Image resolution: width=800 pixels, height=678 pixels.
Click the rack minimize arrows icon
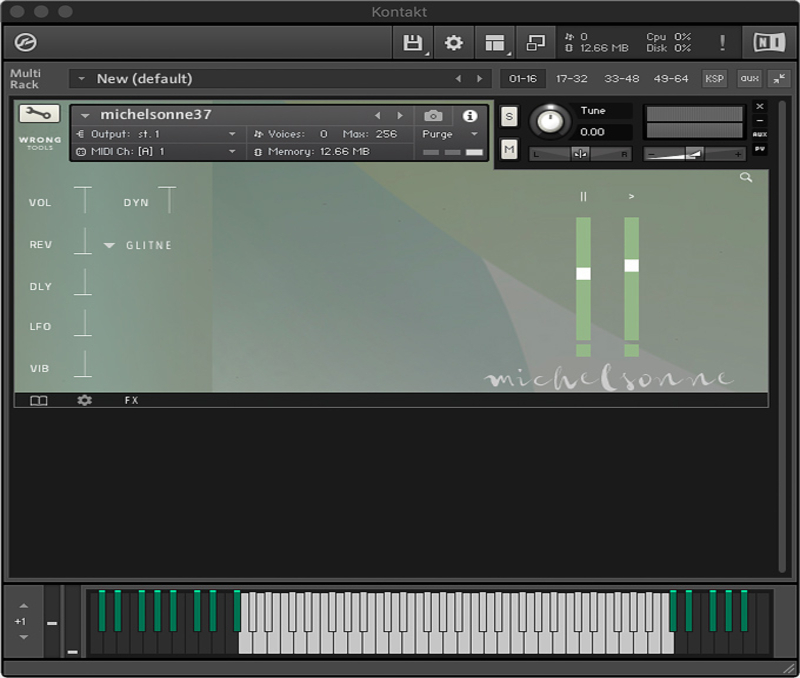pos(779,79)
